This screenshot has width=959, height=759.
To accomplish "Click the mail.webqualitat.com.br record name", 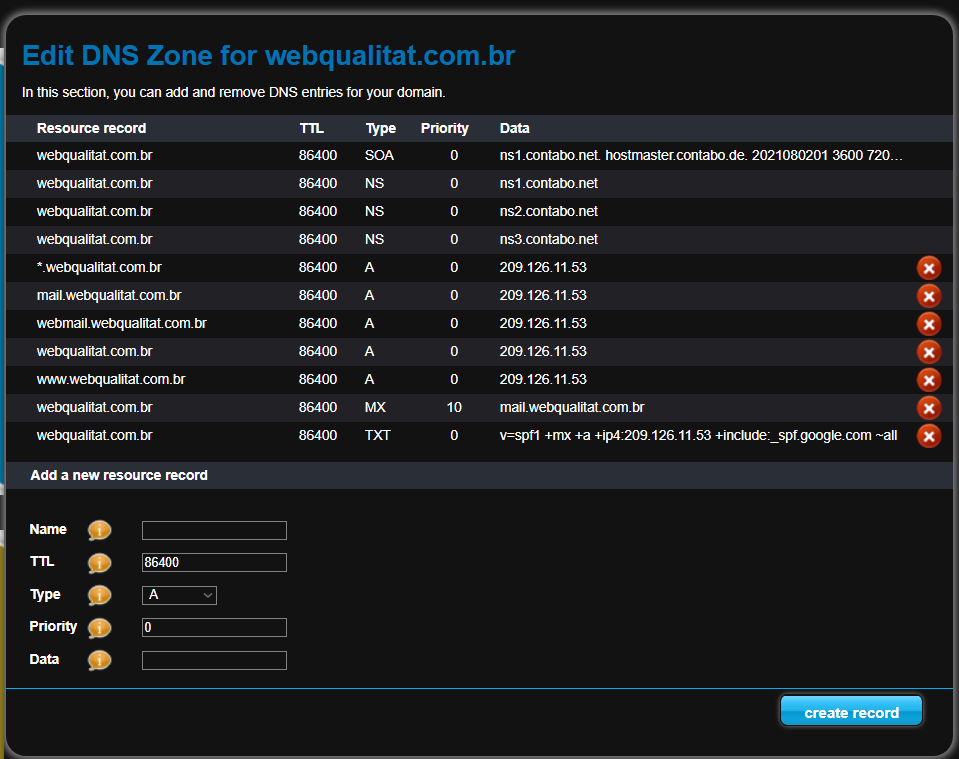I will point(109,296).
